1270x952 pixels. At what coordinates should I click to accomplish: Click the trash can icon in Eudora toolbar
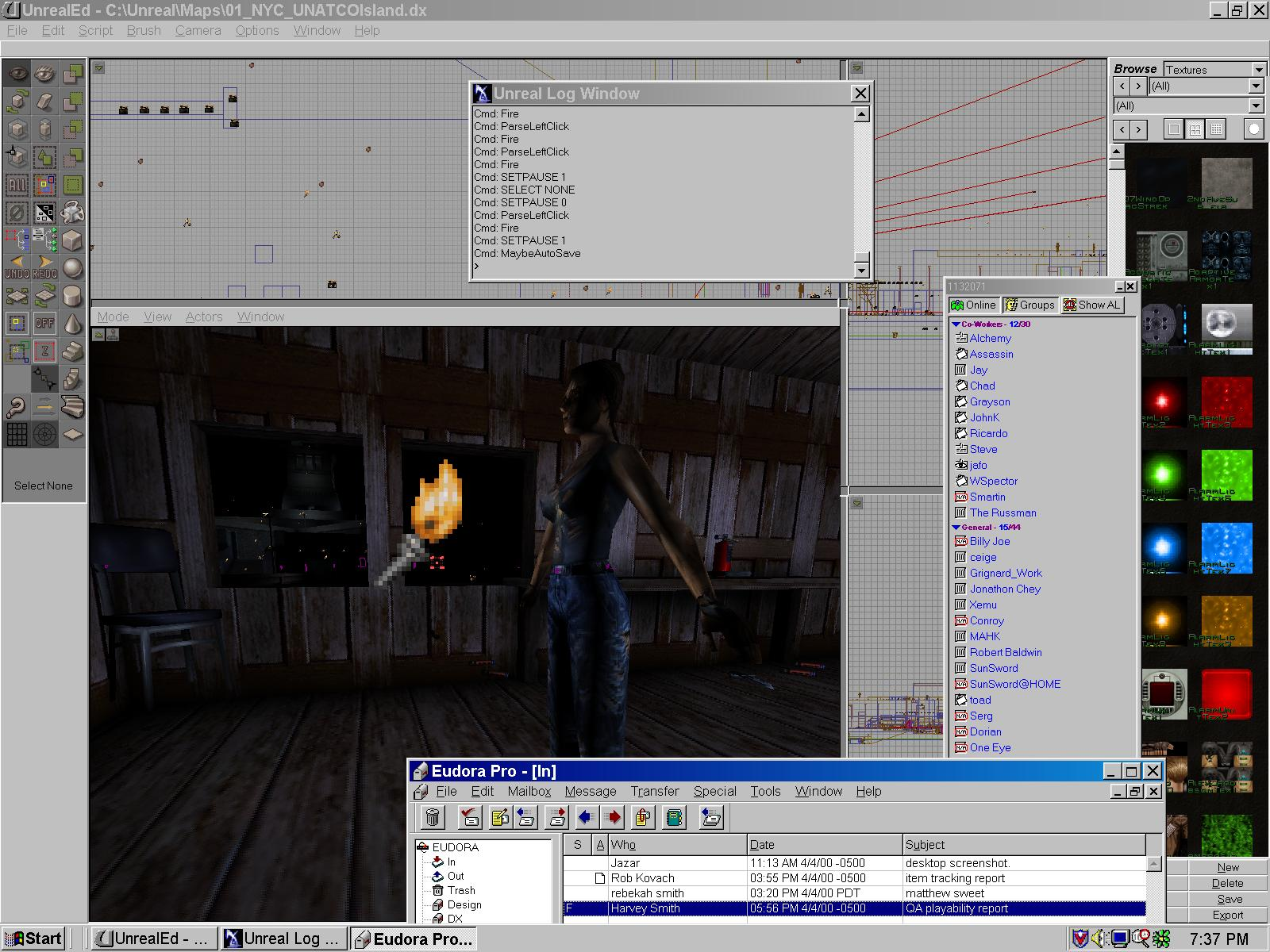click(x=433, y=817)
